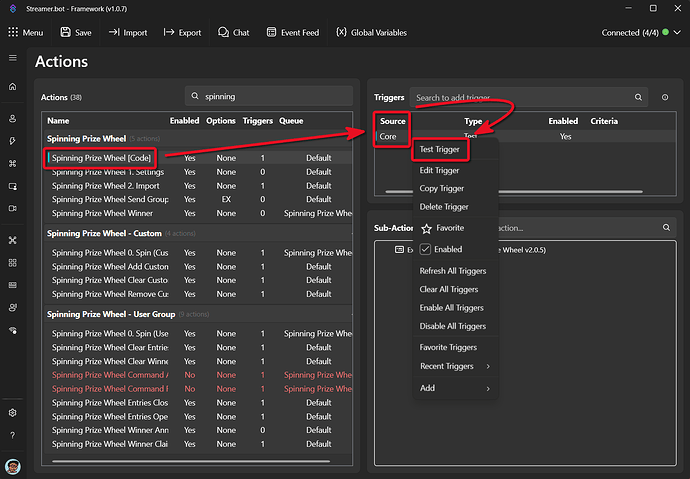
Task: Open the lightning bolt Actions sidebar icon
Action: click(x=13, y=141)
